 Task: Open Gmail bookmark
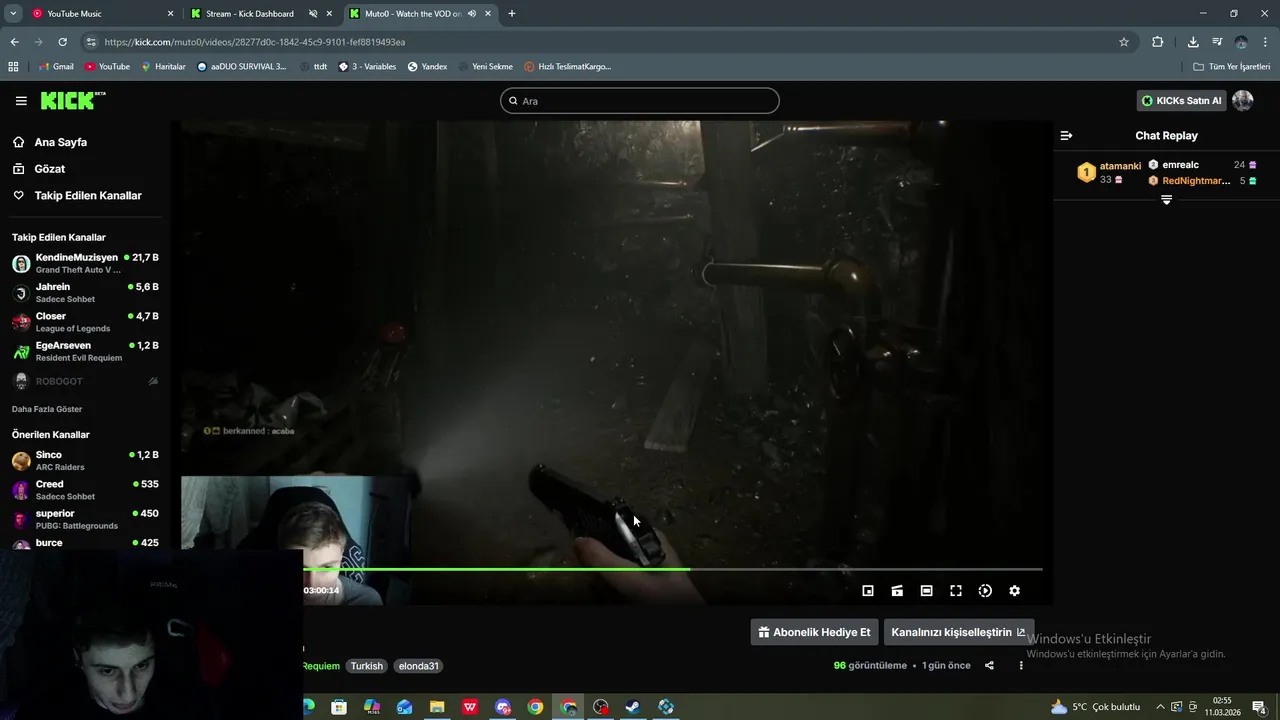(x=56, y=67)
